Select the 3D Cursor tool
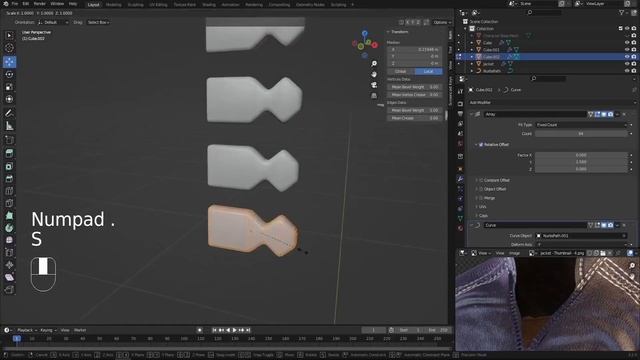Screen dimensions: 640x360 [9, 48]
